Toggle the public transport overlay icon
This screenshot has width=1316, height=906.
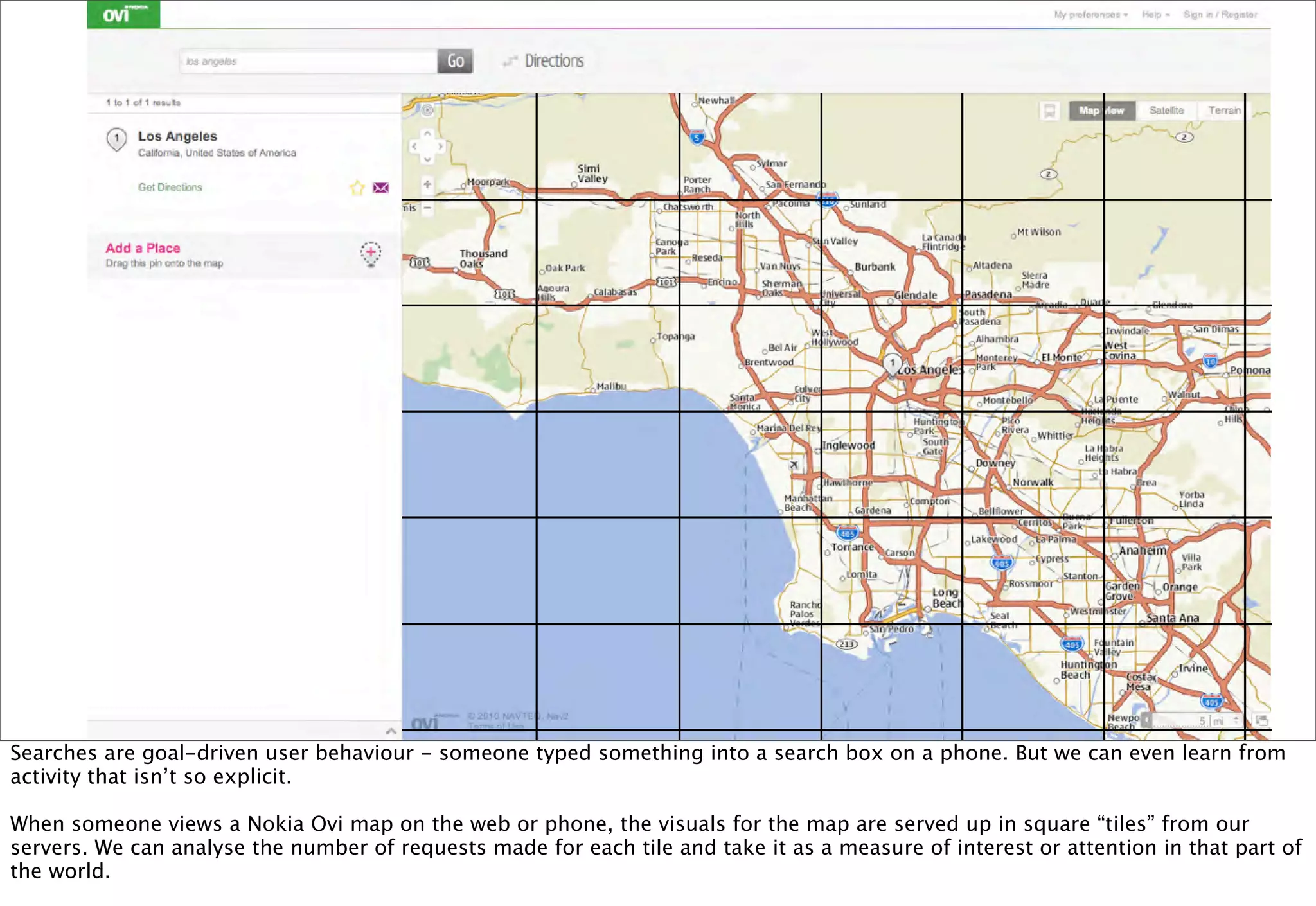pos(1049,111)
